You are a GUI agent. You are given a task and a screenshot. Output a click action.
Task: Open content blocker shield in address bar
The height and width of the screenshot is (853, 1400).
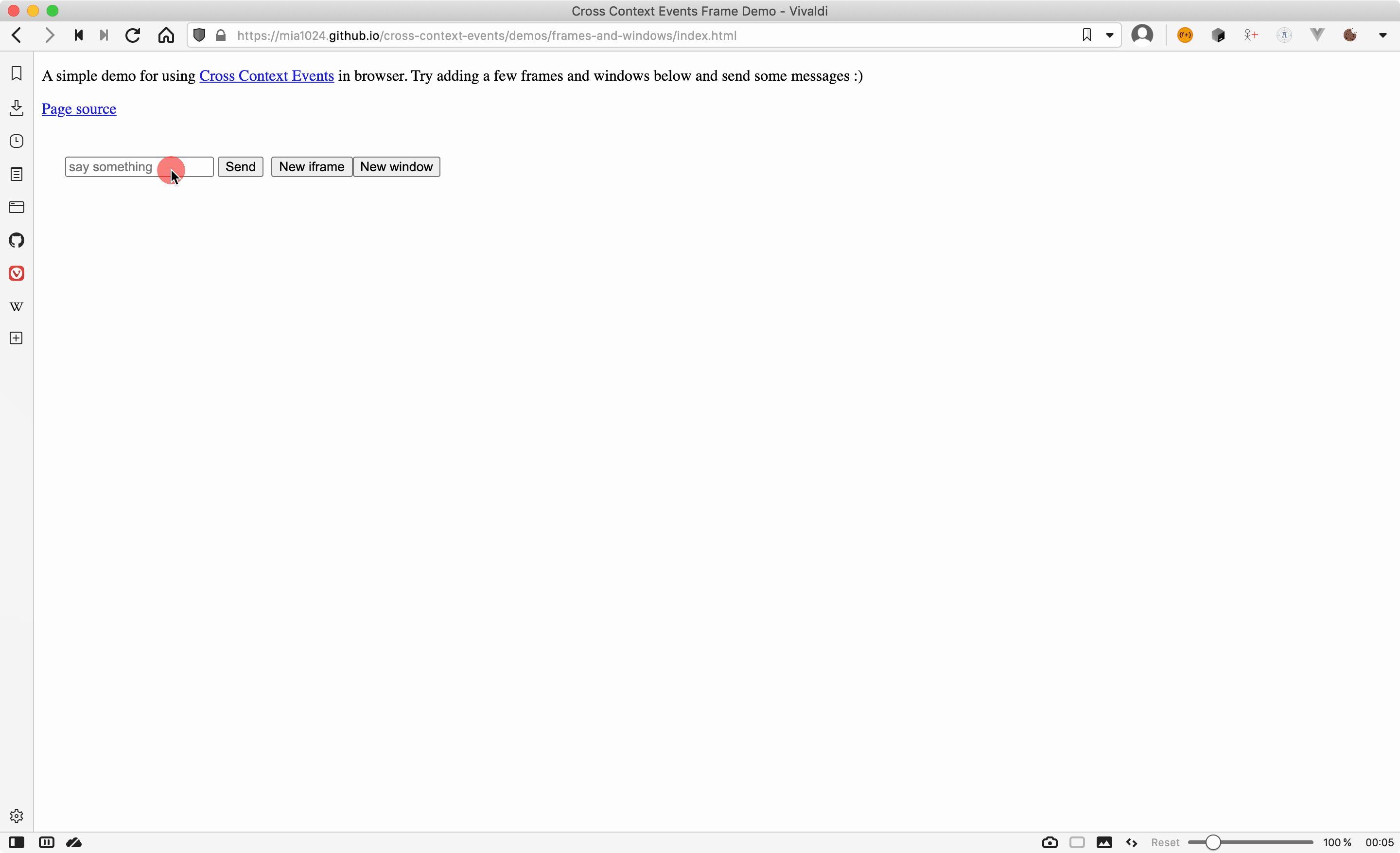point(199,35)
